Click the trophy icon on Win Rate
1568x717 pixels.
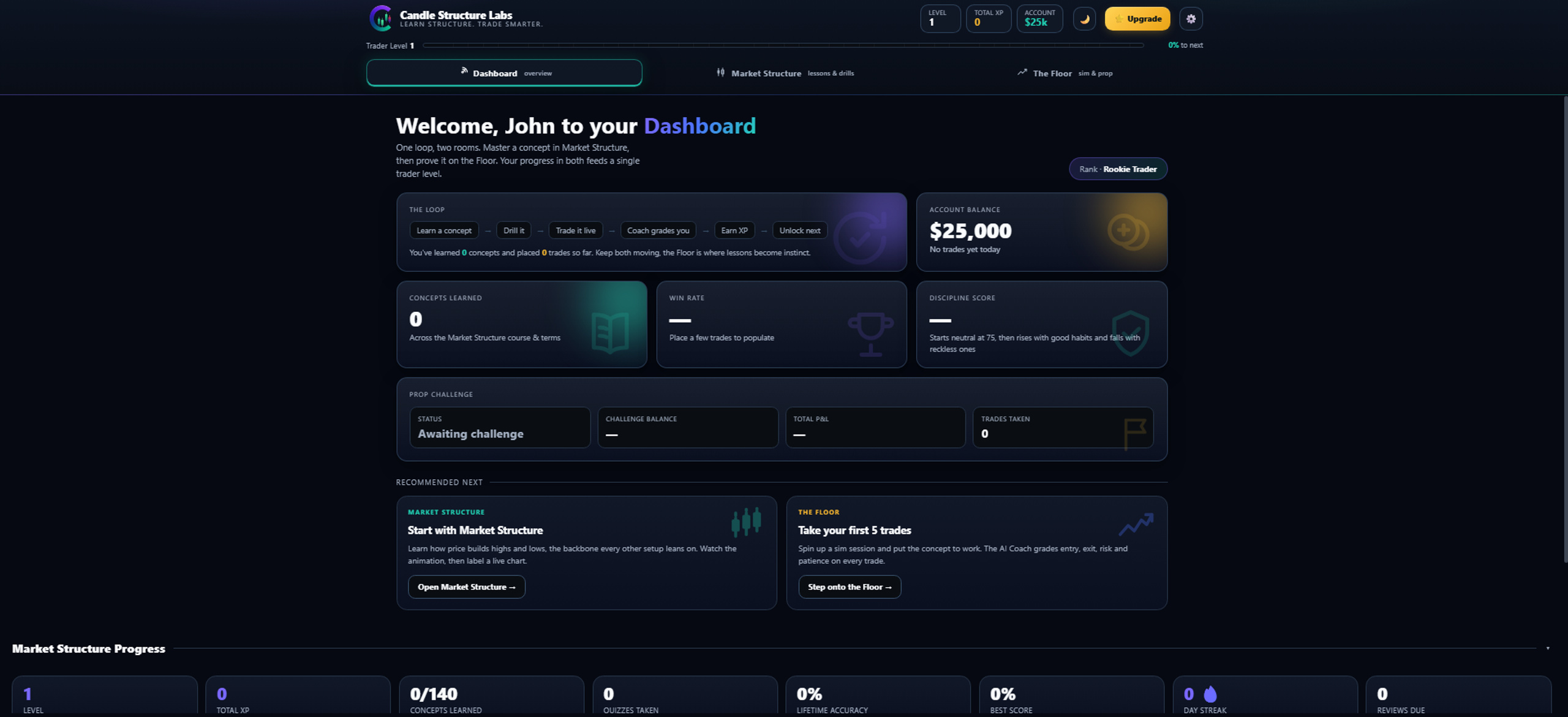click(870, 334)
